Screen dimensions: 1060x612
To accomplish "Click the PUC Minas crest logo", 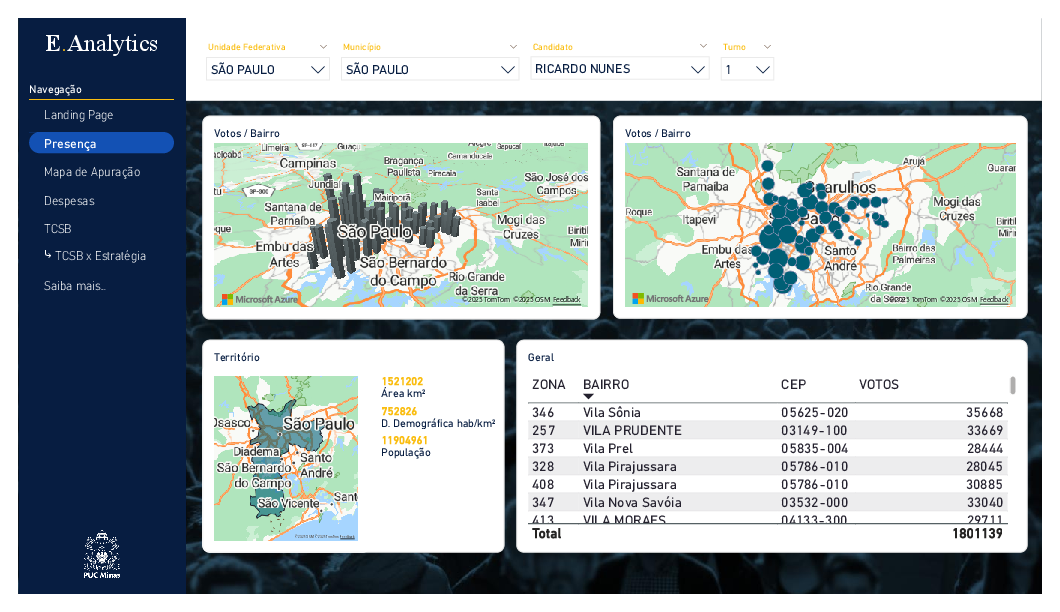I will click(x=101, y=555).
